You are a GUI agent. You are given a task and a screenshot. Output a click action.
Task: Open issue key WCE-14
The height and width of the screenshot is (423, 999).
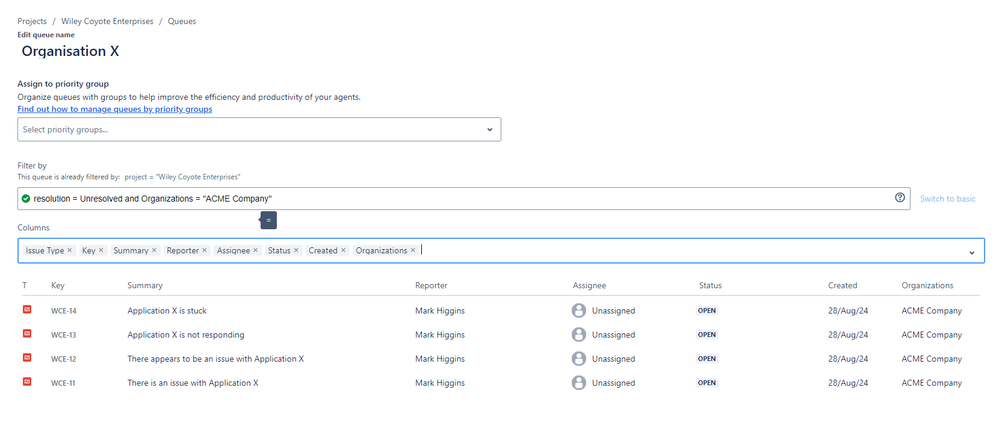pos(64,311)
